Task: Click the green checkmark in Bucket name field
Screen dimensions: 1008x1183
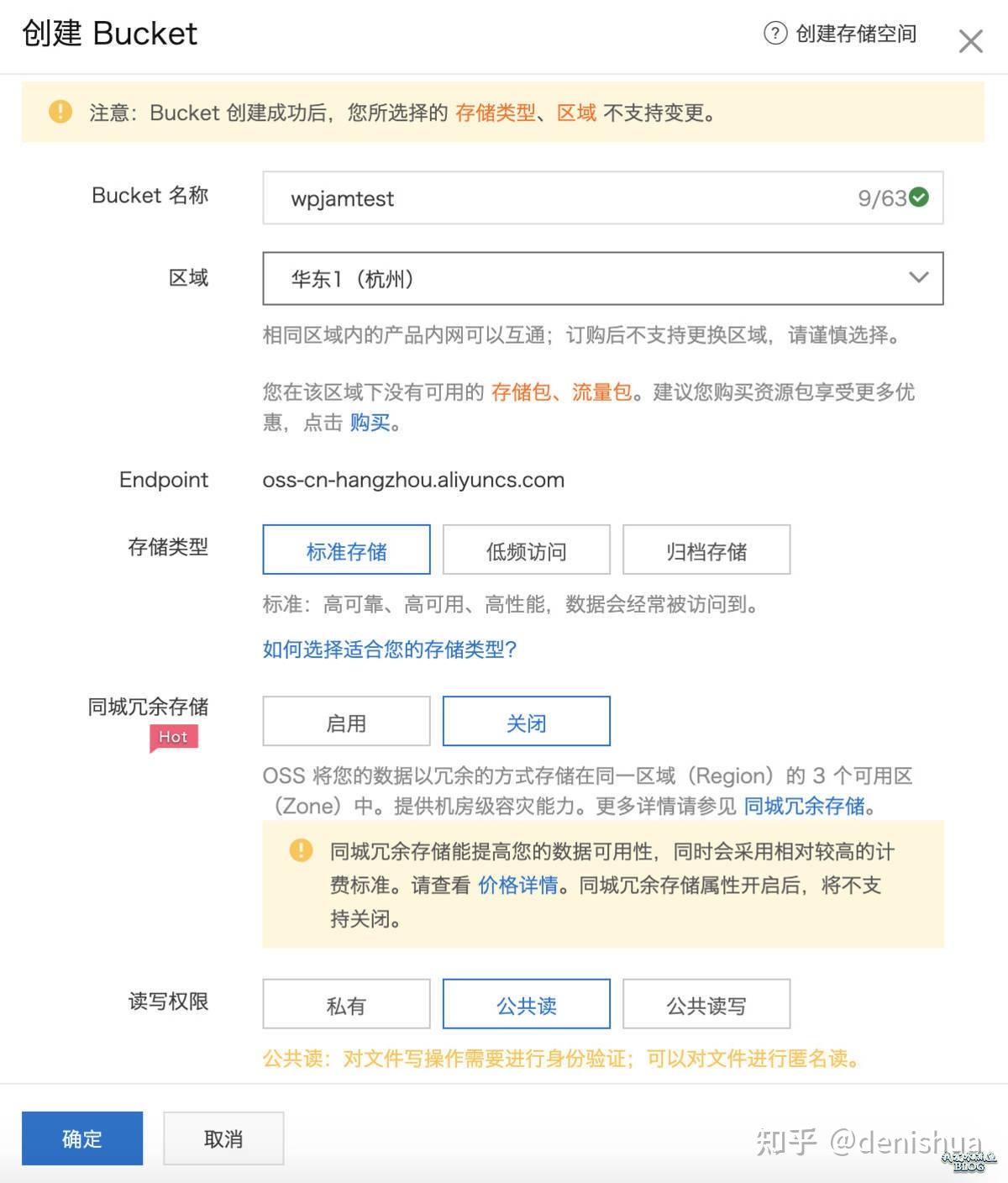Action: point(919,197)
